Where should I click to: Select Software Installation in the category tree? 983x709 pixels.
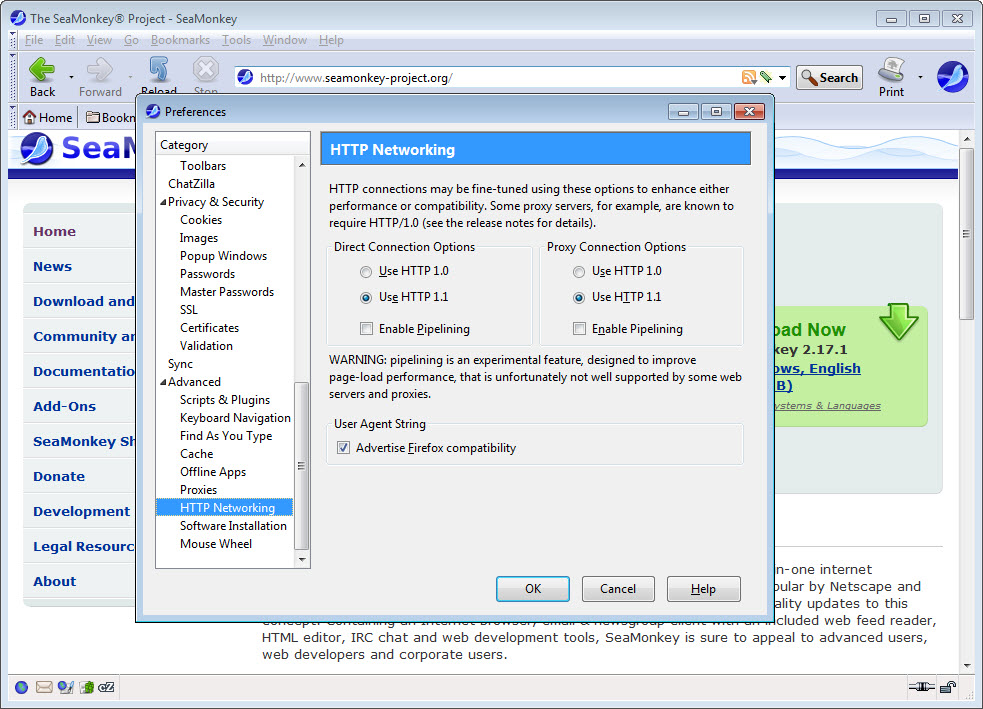233,526
